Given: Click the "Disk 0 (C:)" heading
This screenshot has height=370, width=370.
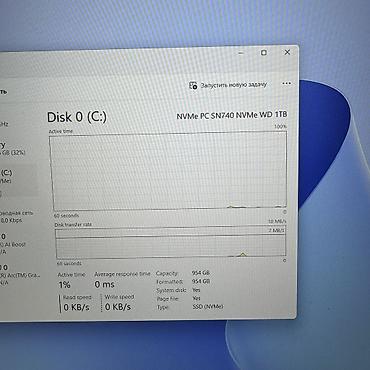Looking at the screenshot, I should 77,117.
